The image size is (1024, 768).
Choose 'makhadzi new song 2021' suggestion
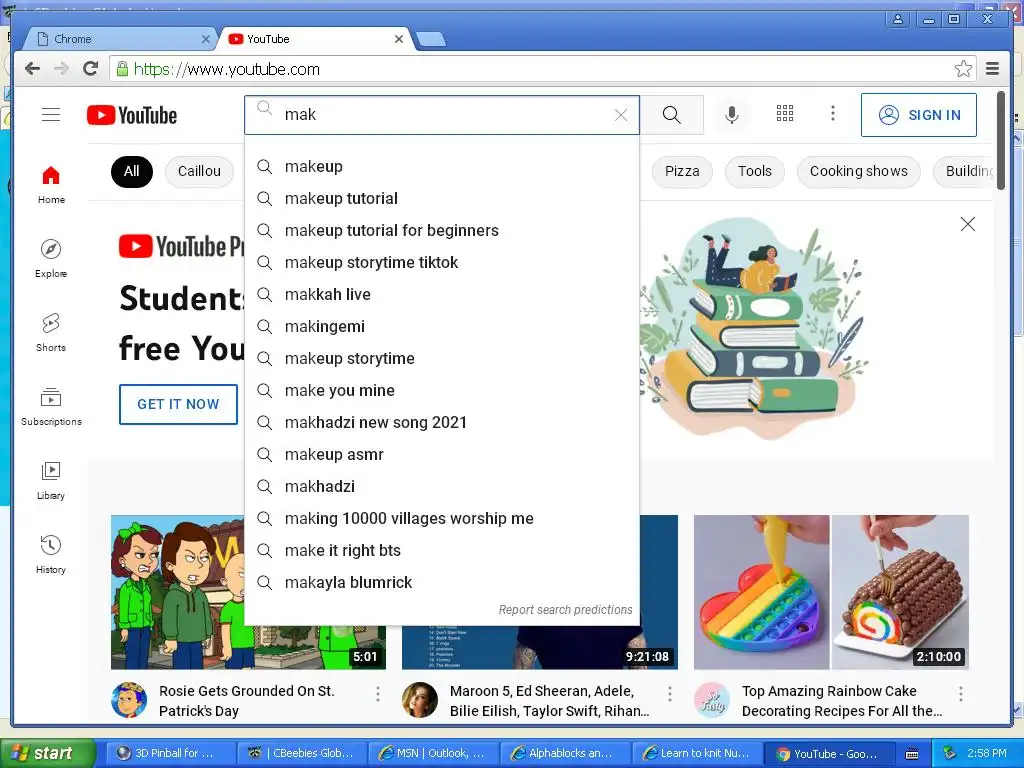[442, 423]
